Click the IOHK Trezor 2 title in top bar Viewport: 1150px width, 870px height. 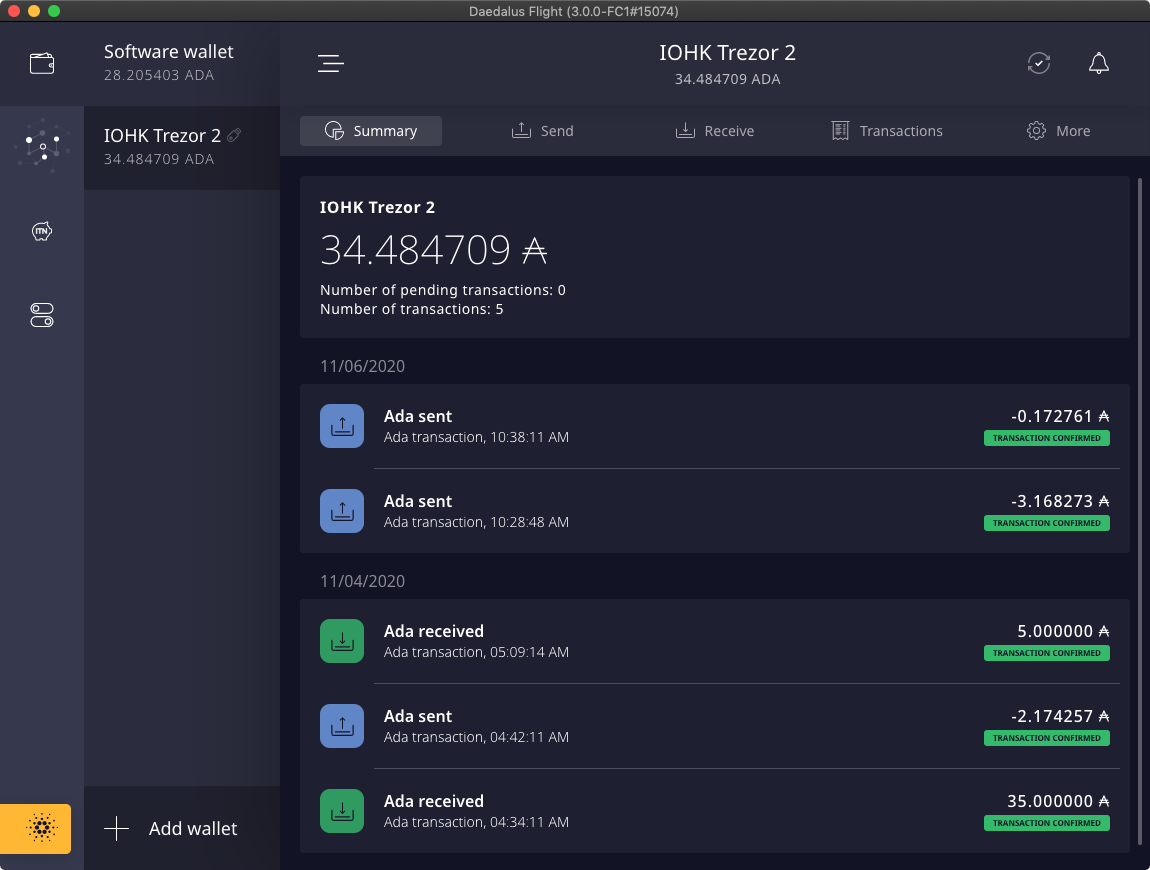coord(728,53)
